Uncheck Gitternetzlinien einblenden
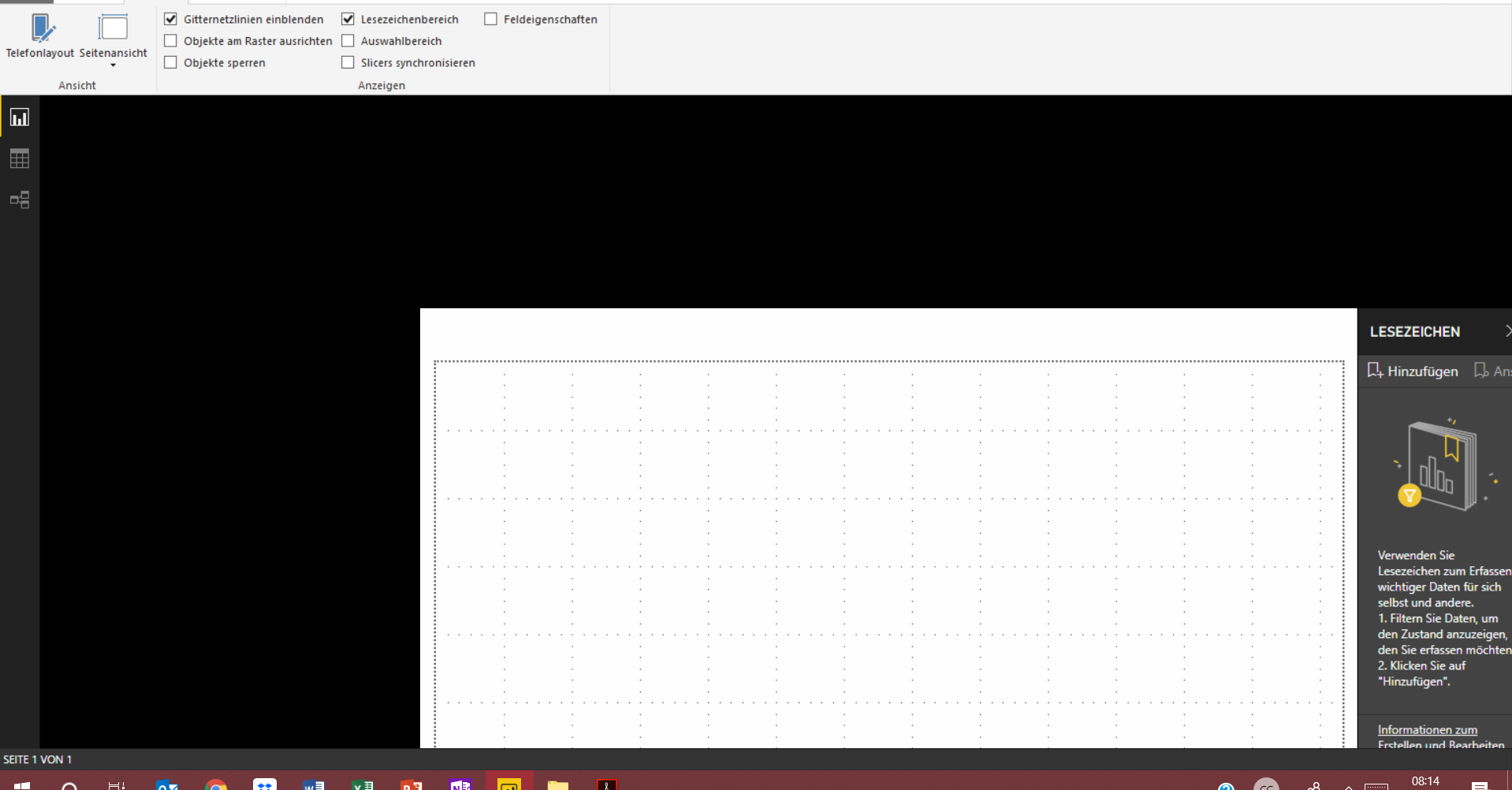 pos(170,19)
